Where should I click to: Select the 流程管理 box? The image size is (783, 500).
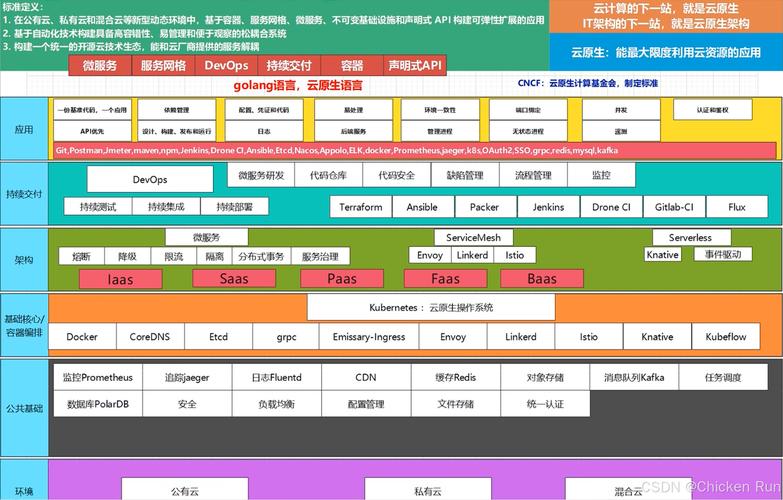pos(533,175)
